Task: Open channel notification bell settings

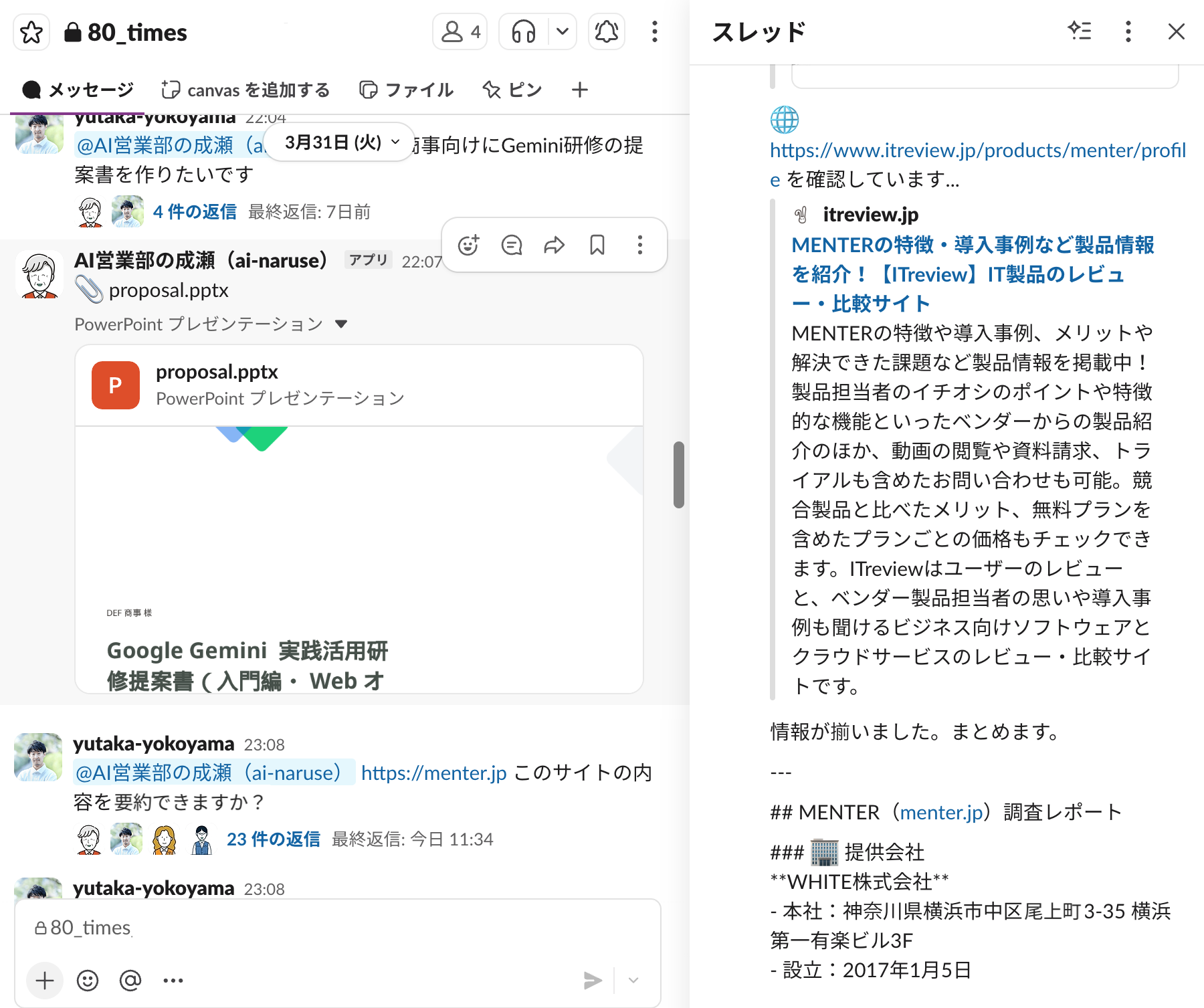Action: pyautogui.click(x=607, y=31)
